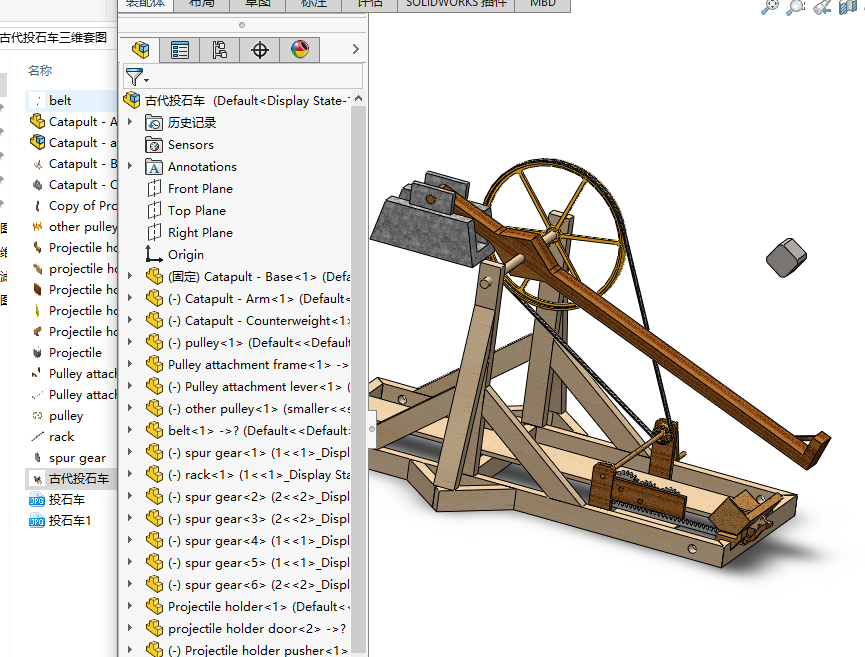The height and width of the screenshot is (657, 865).
Task: Select the DimXpertManager crosshair tab
Action: [260, 49]
